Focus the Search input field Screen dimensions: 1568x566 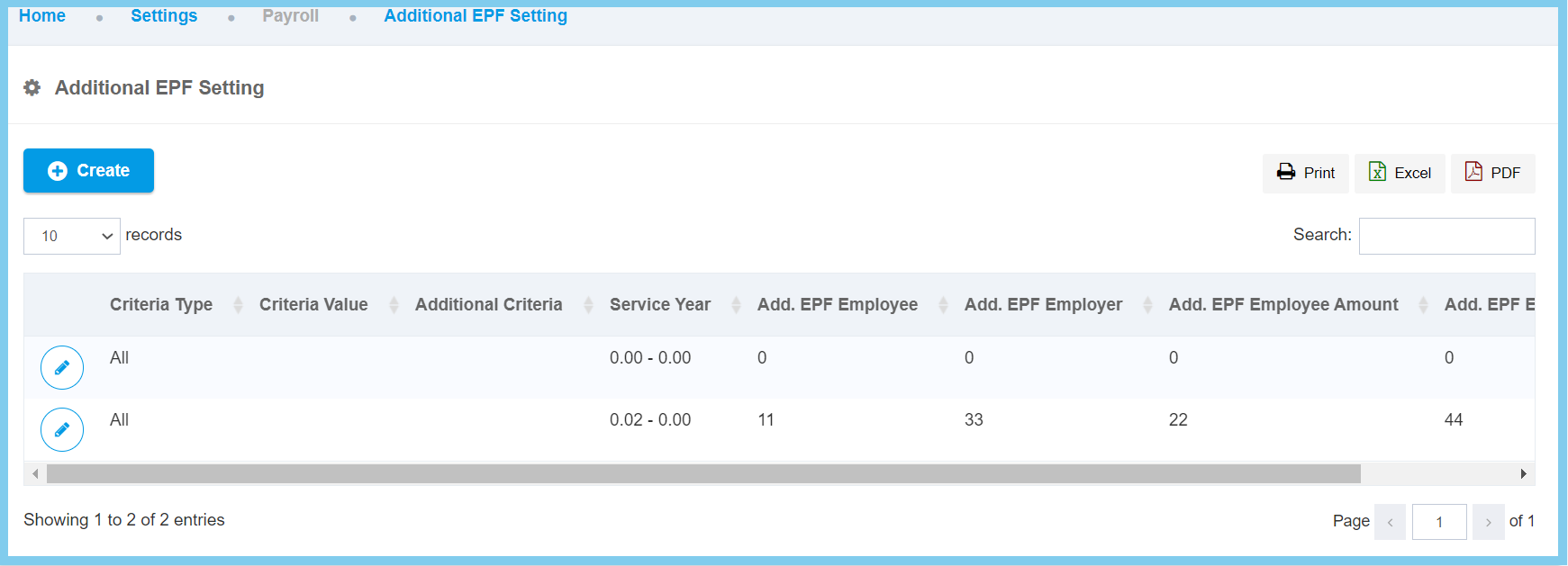1446,236
